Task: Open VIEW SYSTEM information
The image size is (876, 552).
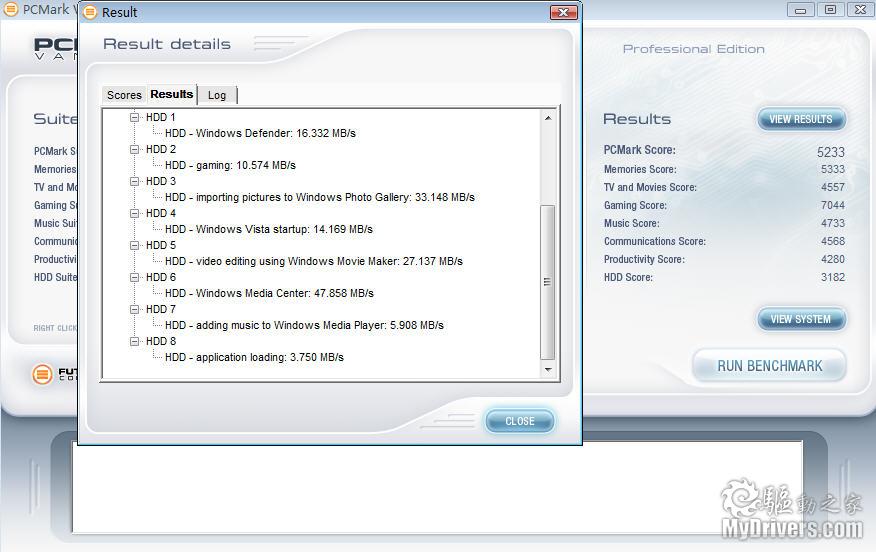Action: tap(801, 320)
